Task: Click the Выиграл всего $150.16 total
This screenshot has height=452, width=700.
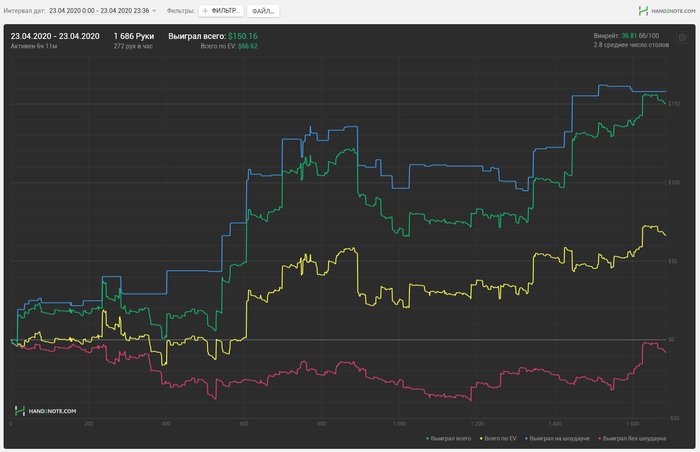Action: (x=212, y=36)
